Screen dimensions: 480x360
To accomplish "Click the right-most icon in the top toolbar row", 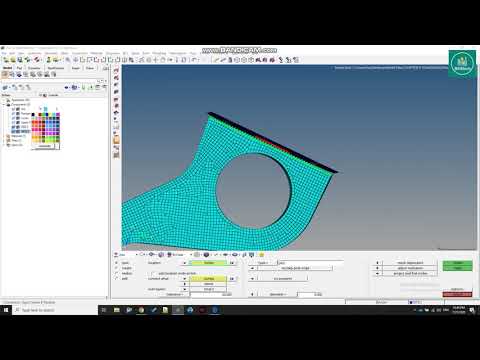I will pos(296,60).
